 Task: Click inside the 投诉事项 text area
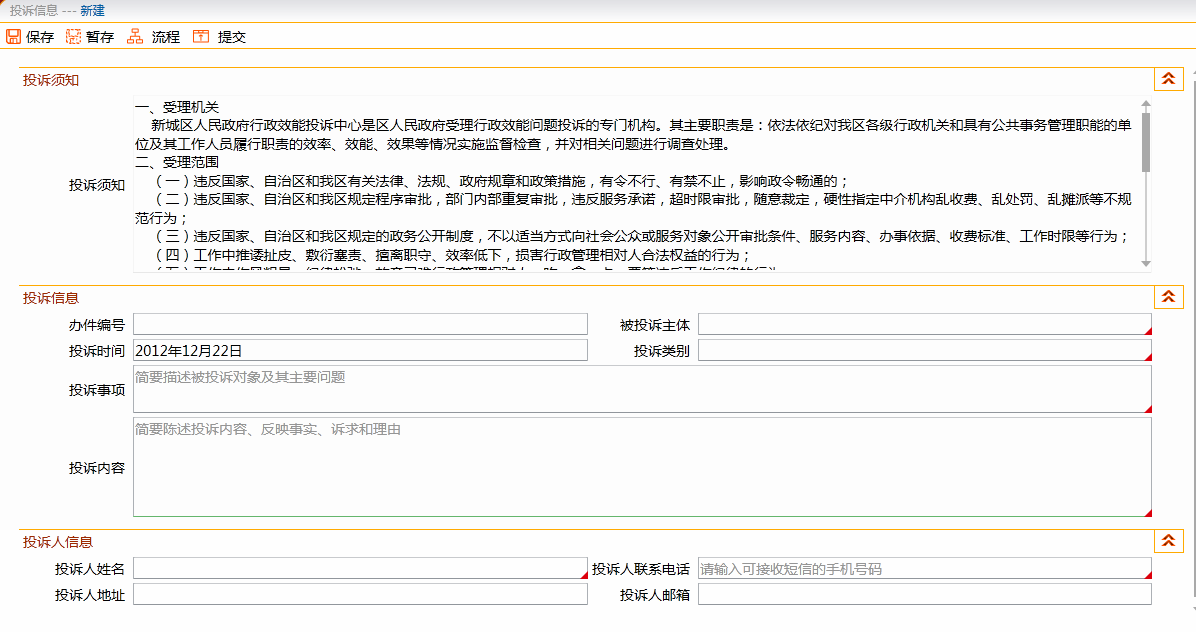coord(640,390)
